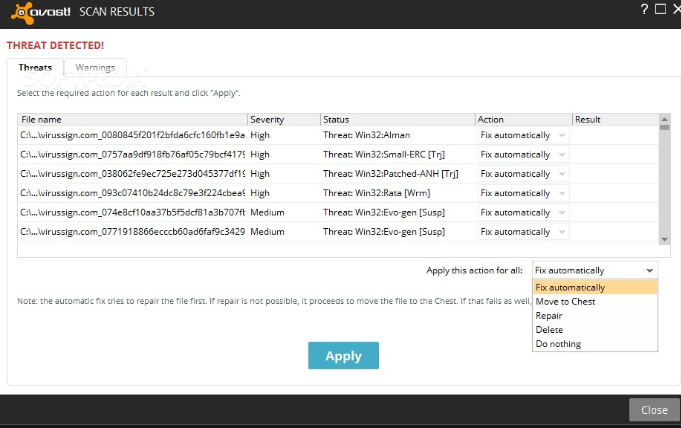
Task: Click 'Threat: Win32:Small-ERC [Trj]' status cell
Action: coord(384,155)
